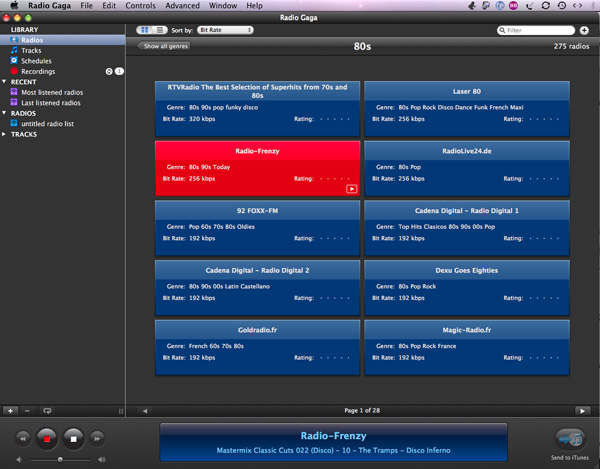Skip to previous station
Image resolution: width=600 pixels, height=469 pixels.
[23, 439]
